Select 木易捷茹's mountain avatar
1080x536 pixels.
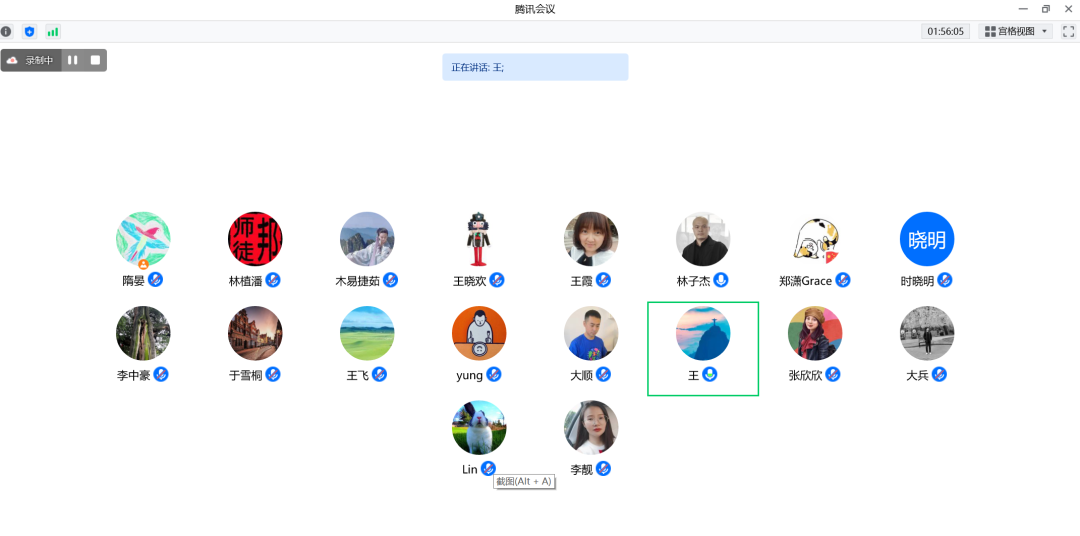pos(367,239)
